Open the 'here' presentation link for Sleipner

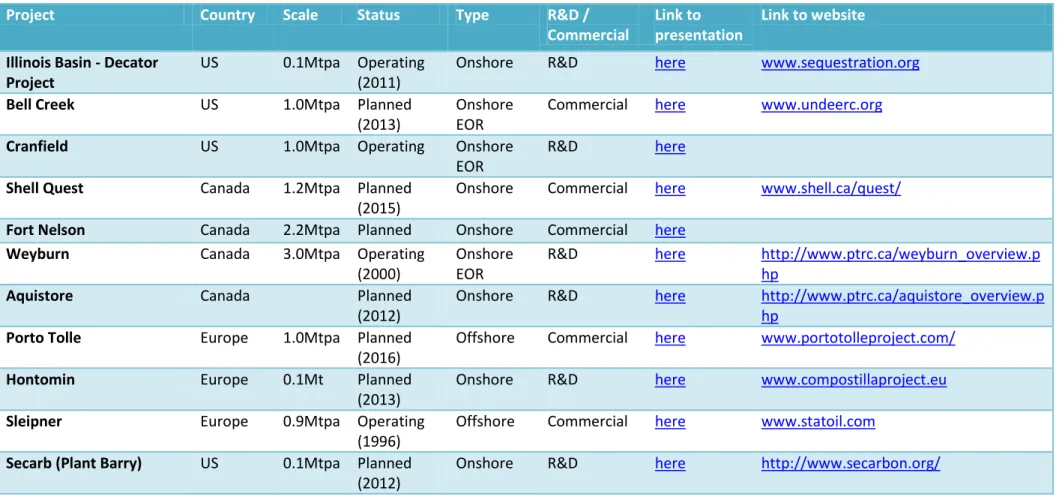pos(670,421)
